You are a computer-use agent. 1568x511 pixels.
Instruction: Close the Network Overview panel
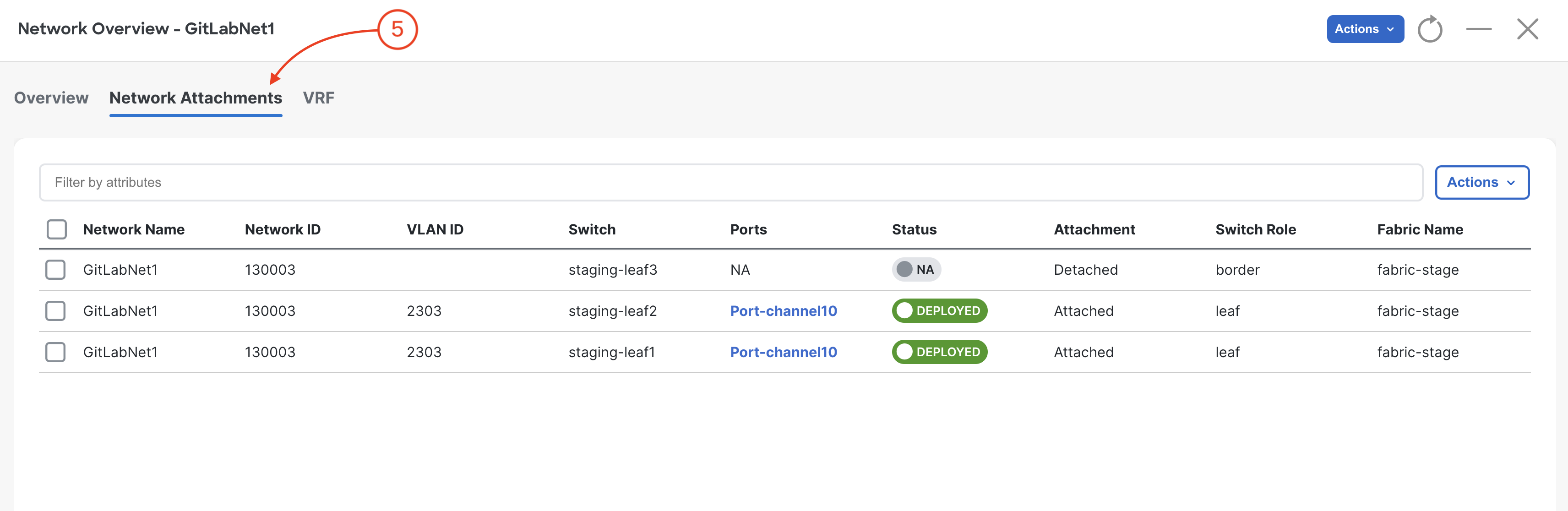[1527, 29]
